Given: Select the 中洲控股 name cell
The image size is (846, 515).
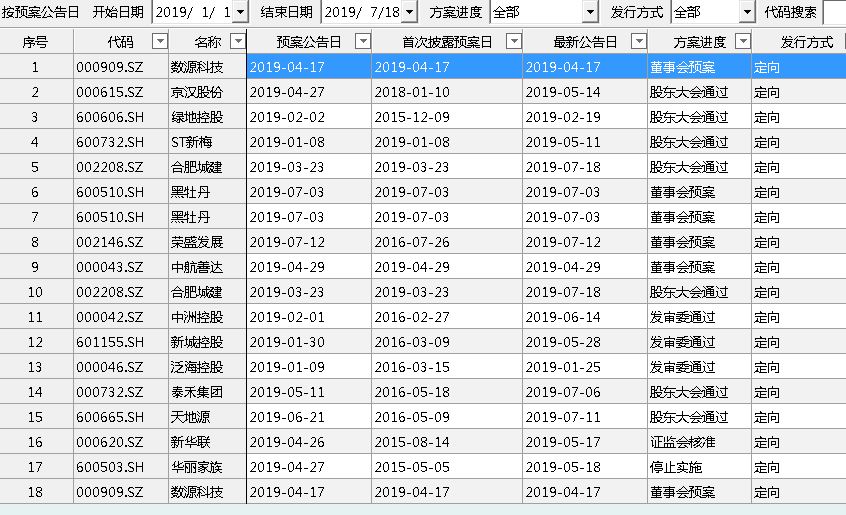Looking at the screenshot, I should pos(208,317).
